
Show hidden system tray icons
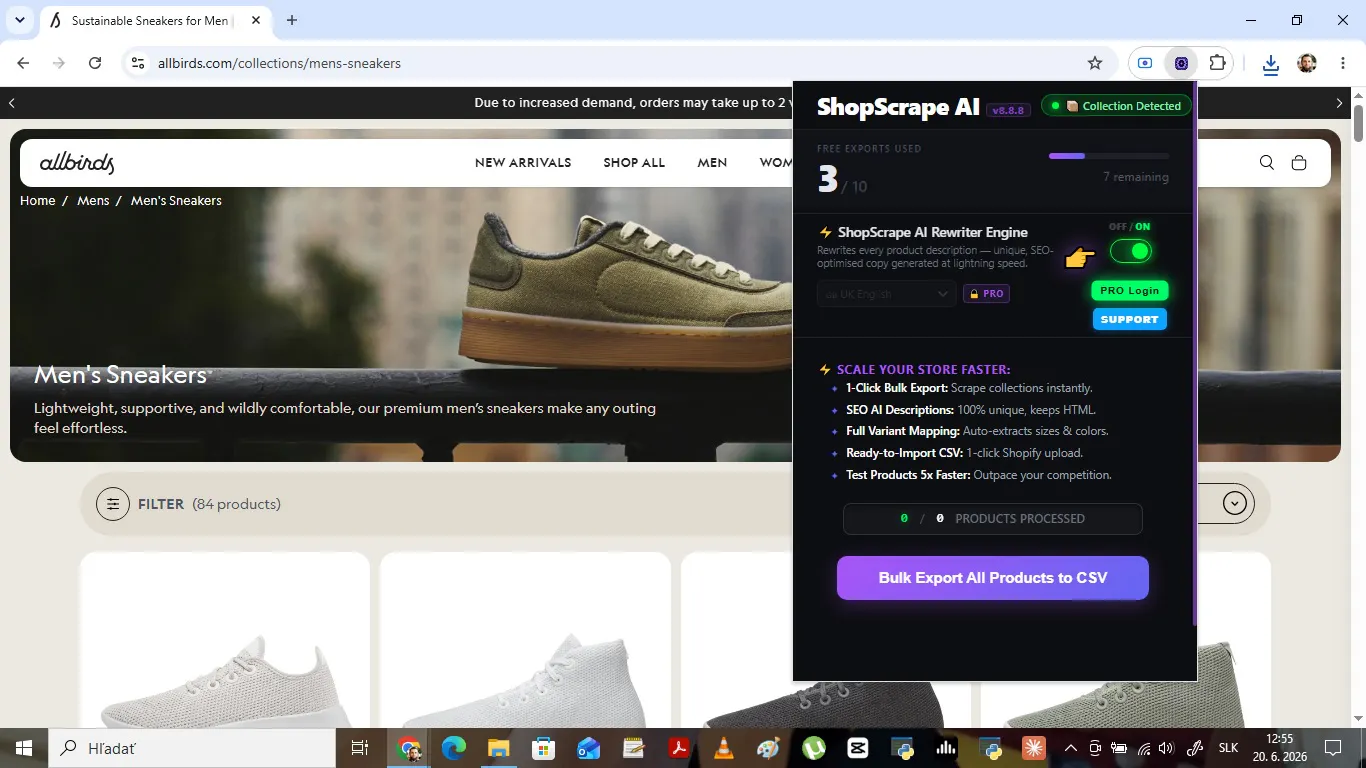1070,748
